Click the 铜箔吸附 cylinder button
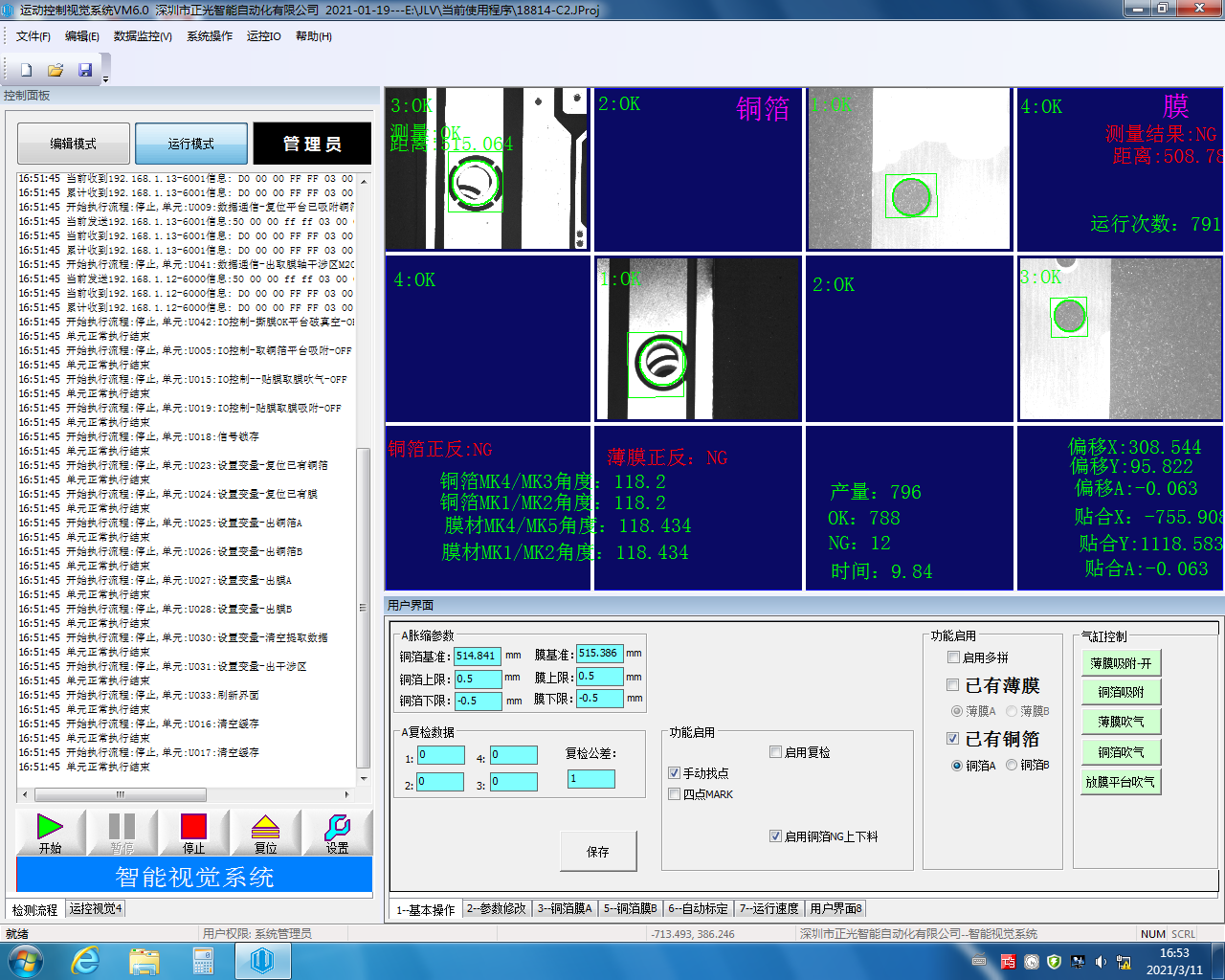The image size is (1225, 980). point(1121,692)
